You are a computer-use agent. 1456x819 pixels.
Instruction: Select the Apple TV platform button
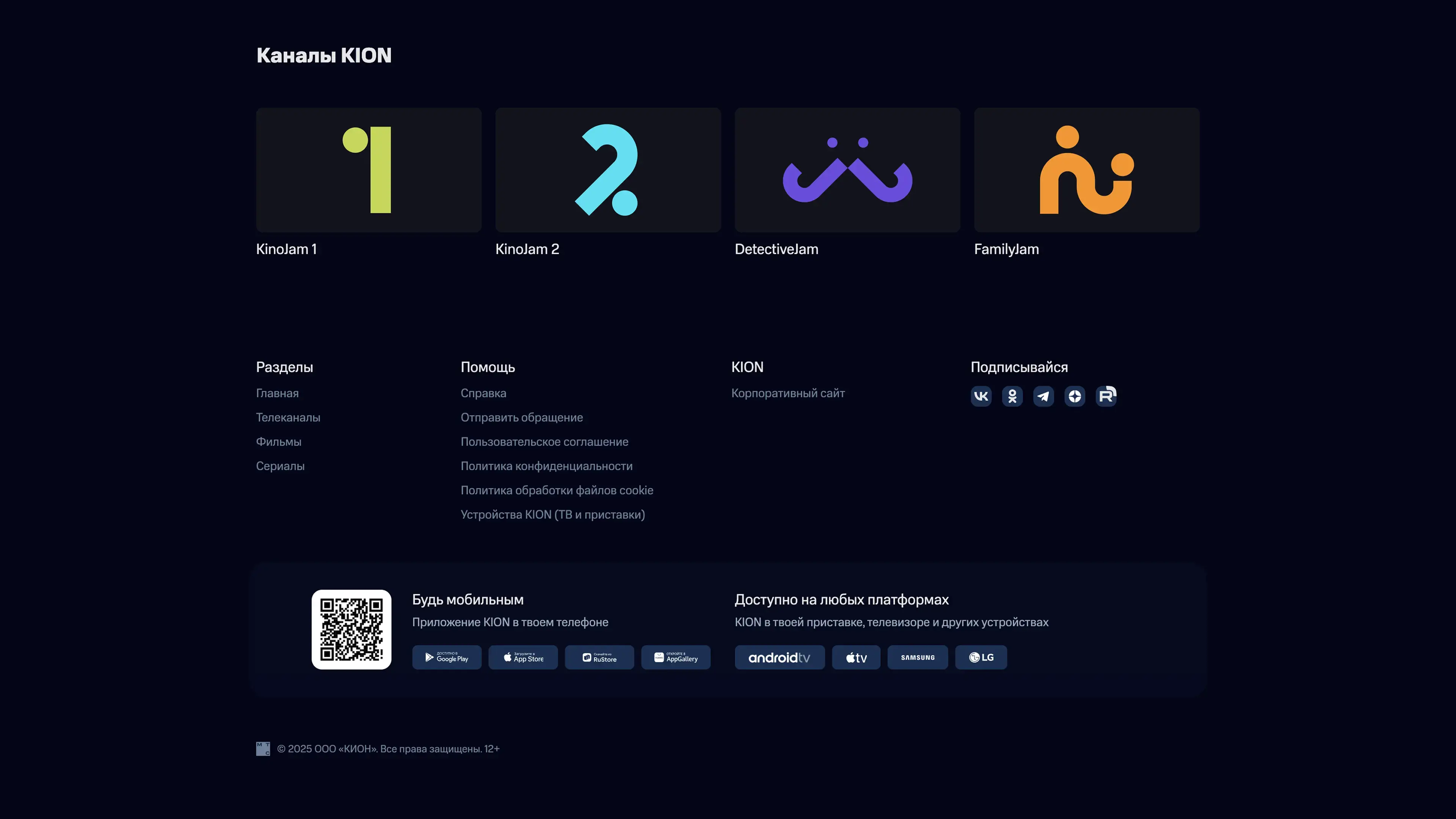856,657
